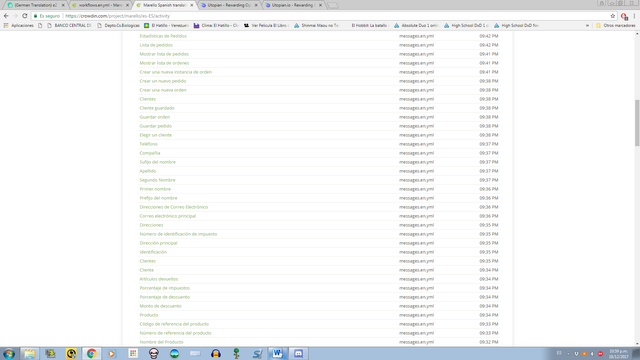Image resolution: width=640 pixels, height=360 pixels.
Task: Open the BANCO CENTRAL bookmark
Action: pos(69,25)
